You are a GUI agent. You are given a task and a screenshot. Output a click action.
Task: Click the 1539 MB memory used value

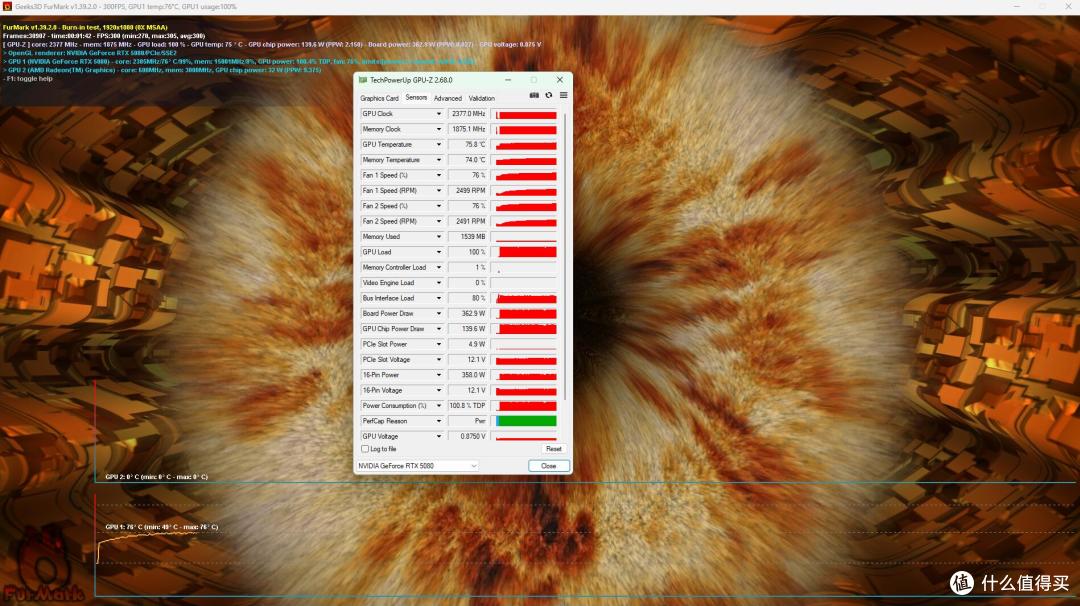[x=468, y=237]
